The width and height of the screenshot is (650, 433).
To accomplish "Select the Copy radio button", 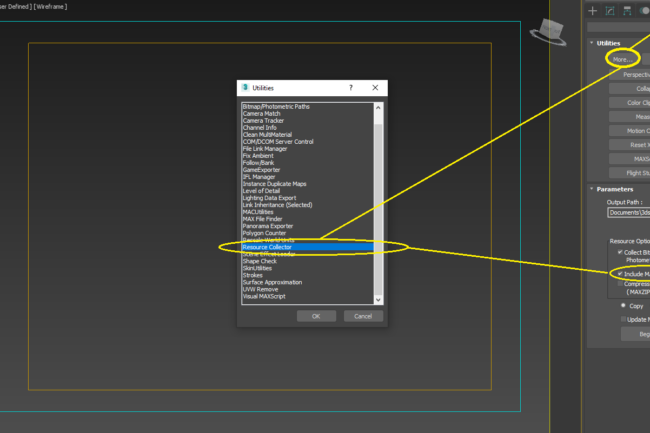I will click(623, 306).
